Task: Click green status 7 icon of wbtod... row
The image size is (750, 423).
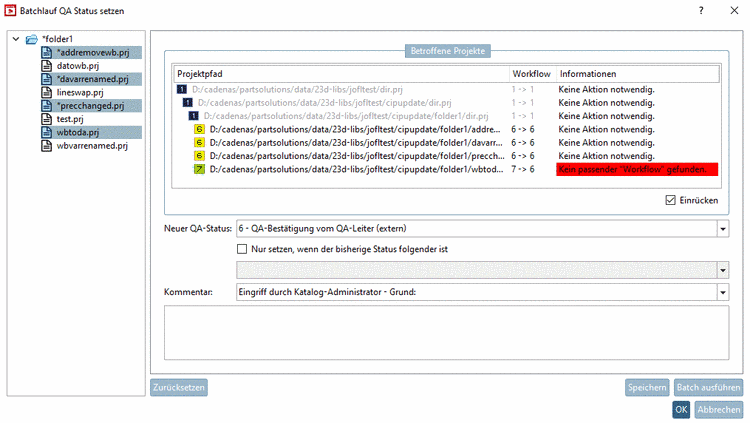Action: (x=199, y=169)
